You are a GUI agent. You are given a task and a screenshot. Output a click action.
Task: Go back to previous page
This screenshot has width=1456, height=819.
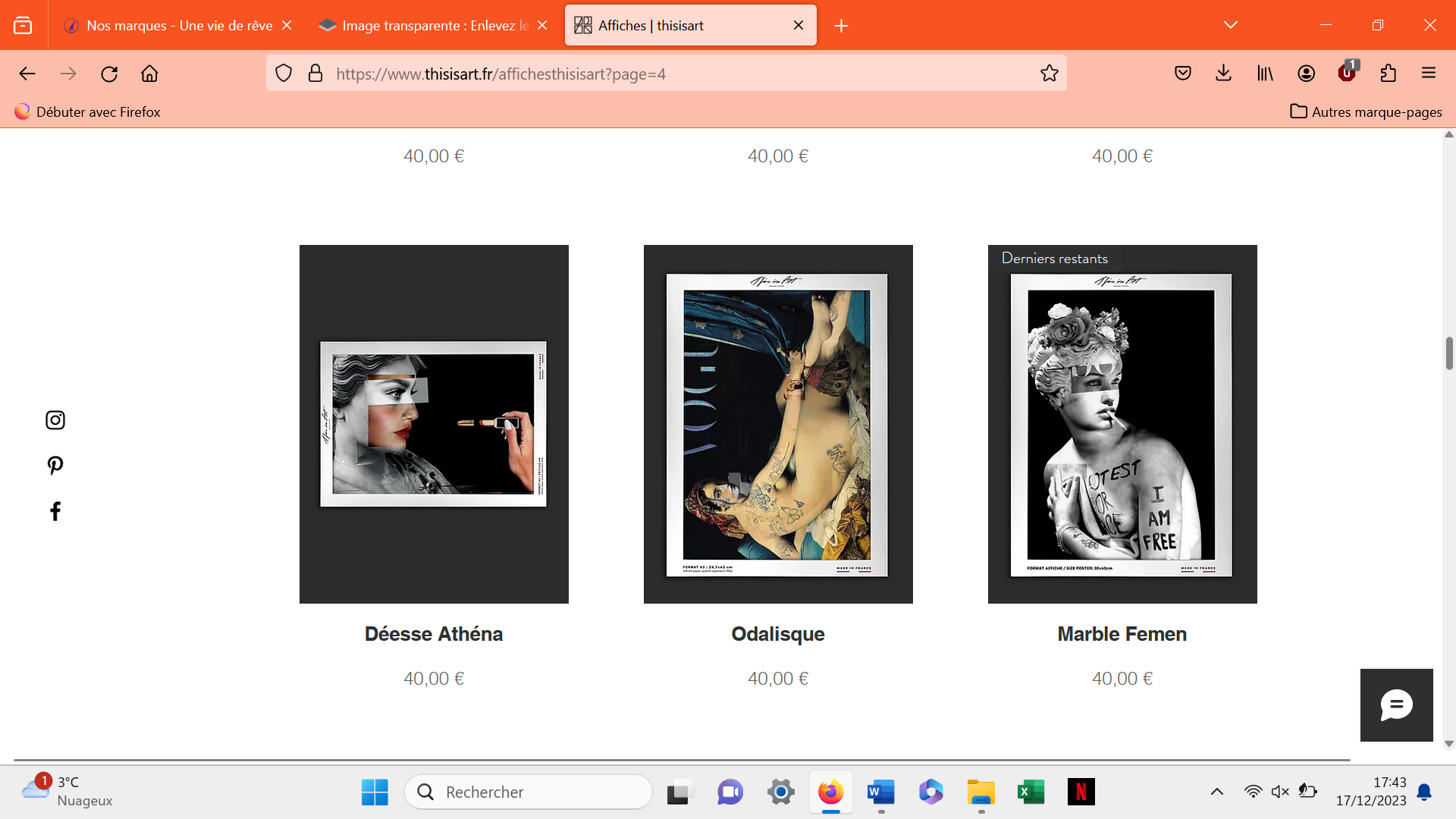27,74
